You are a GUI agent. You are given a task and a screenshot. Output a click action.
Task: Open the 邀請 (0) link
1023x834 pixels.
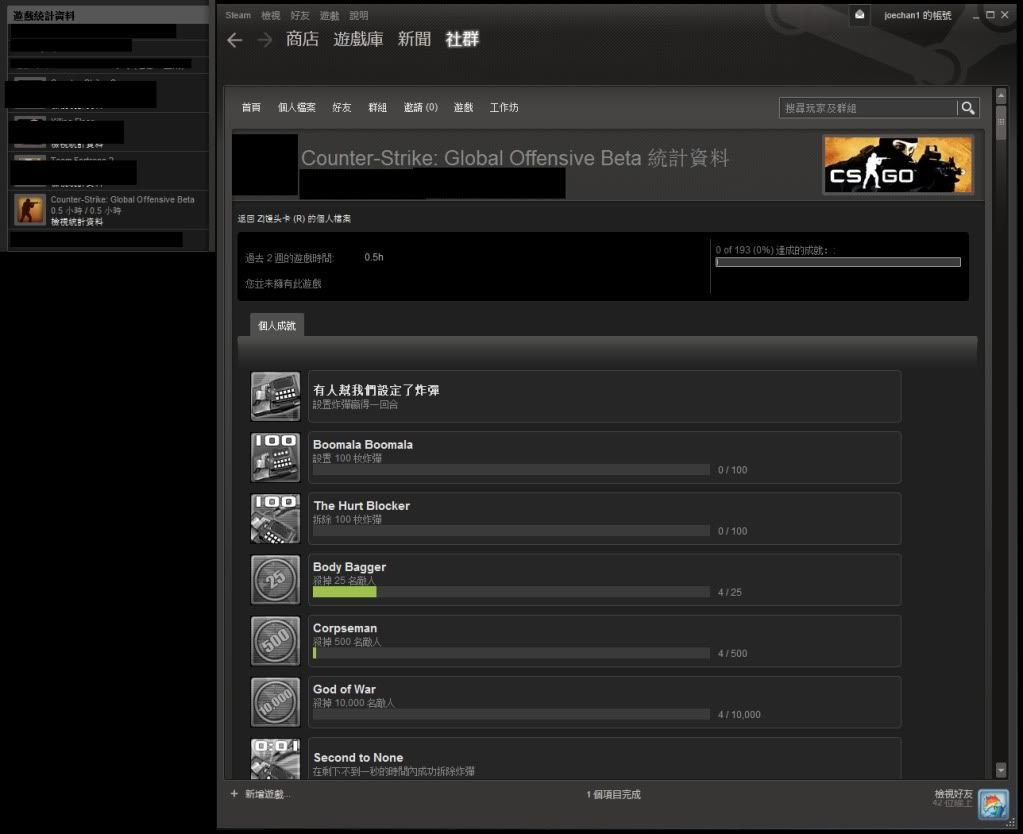[421, 107]
